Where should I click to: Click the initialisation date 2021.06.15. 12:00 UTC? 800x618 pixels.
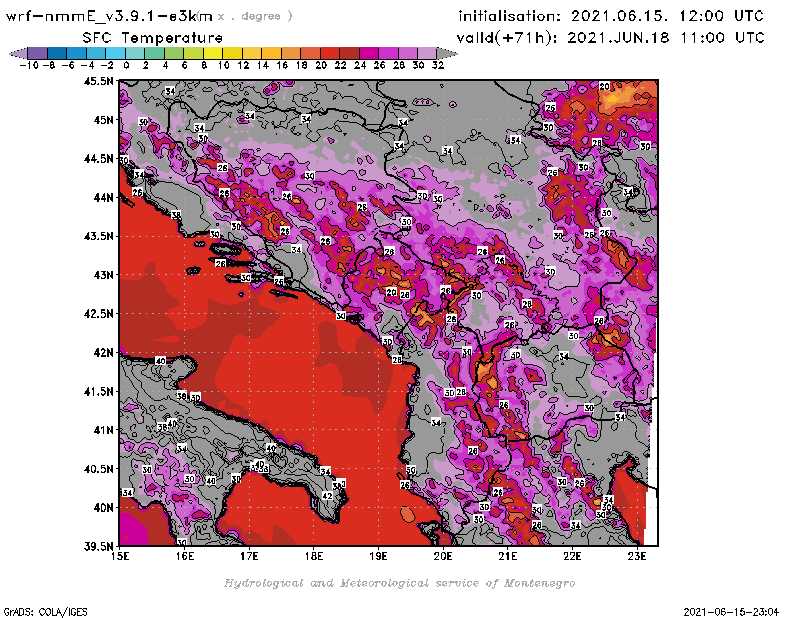pyautogui.click(x=667, y=16)
